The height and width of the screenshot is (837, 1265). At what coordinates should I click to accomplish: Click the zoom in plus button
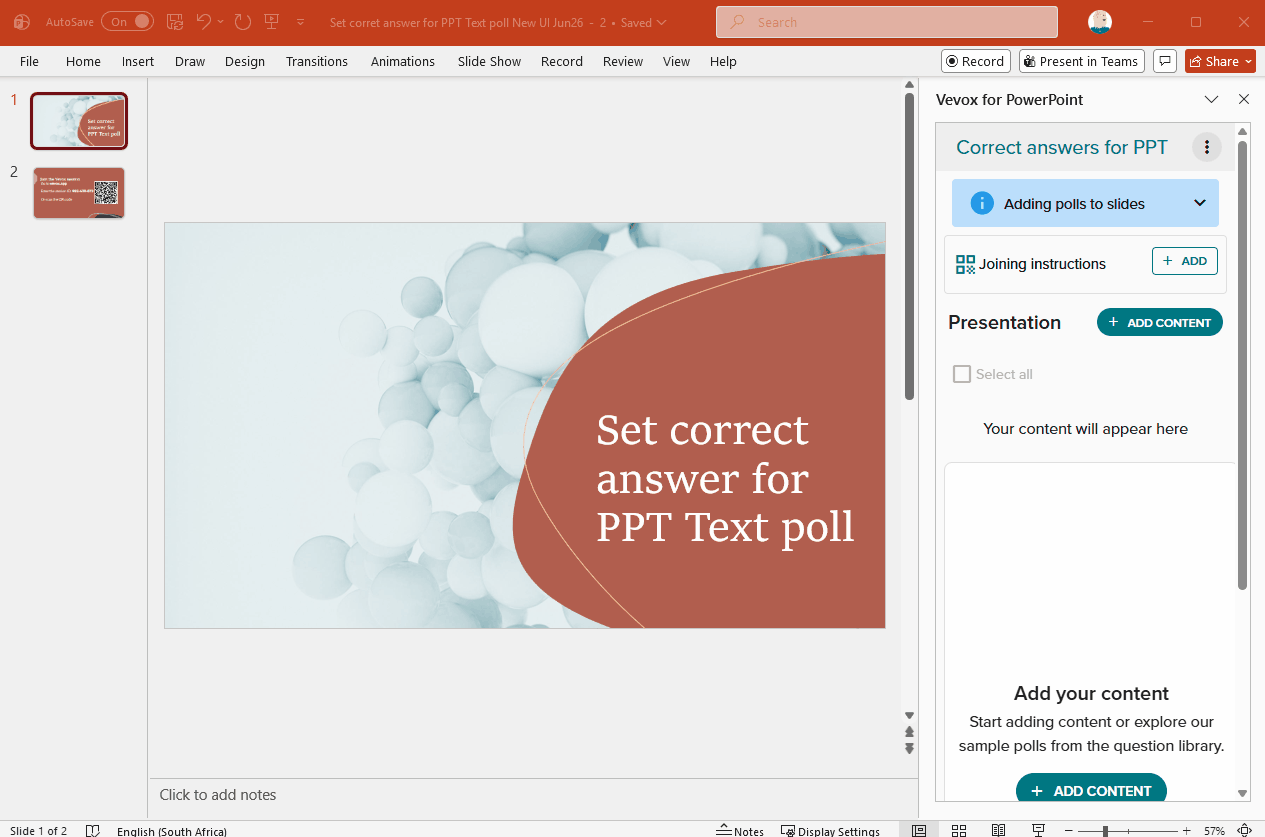1187,831
